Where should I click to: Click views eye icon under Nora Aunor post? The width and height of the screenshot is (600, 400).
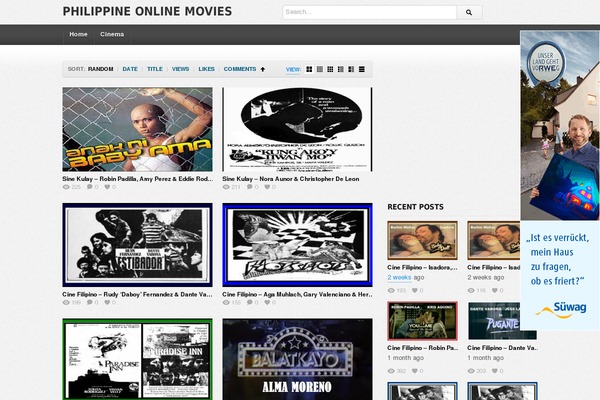[x=226, y=187]
